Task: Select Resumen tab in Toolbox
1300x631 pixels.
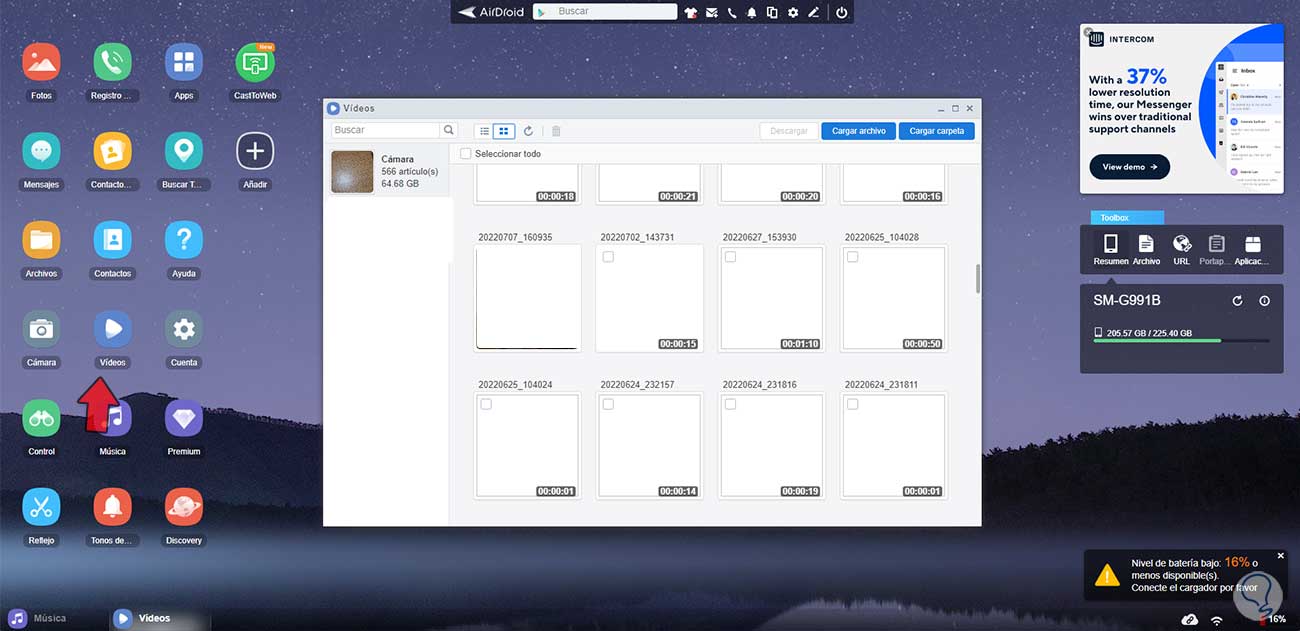Action: 1110,249
